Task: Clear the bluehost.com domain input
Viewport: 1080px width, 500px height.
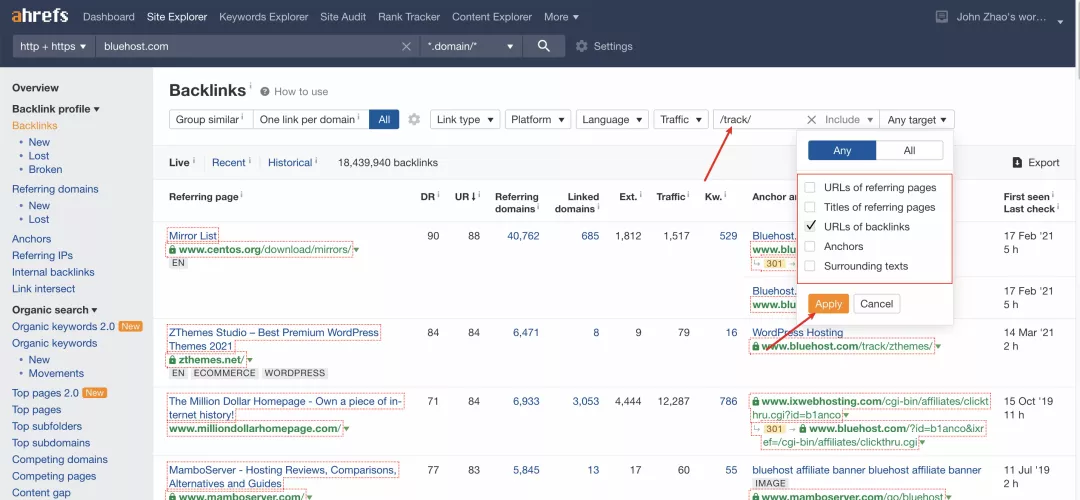Action: (406, 46)
